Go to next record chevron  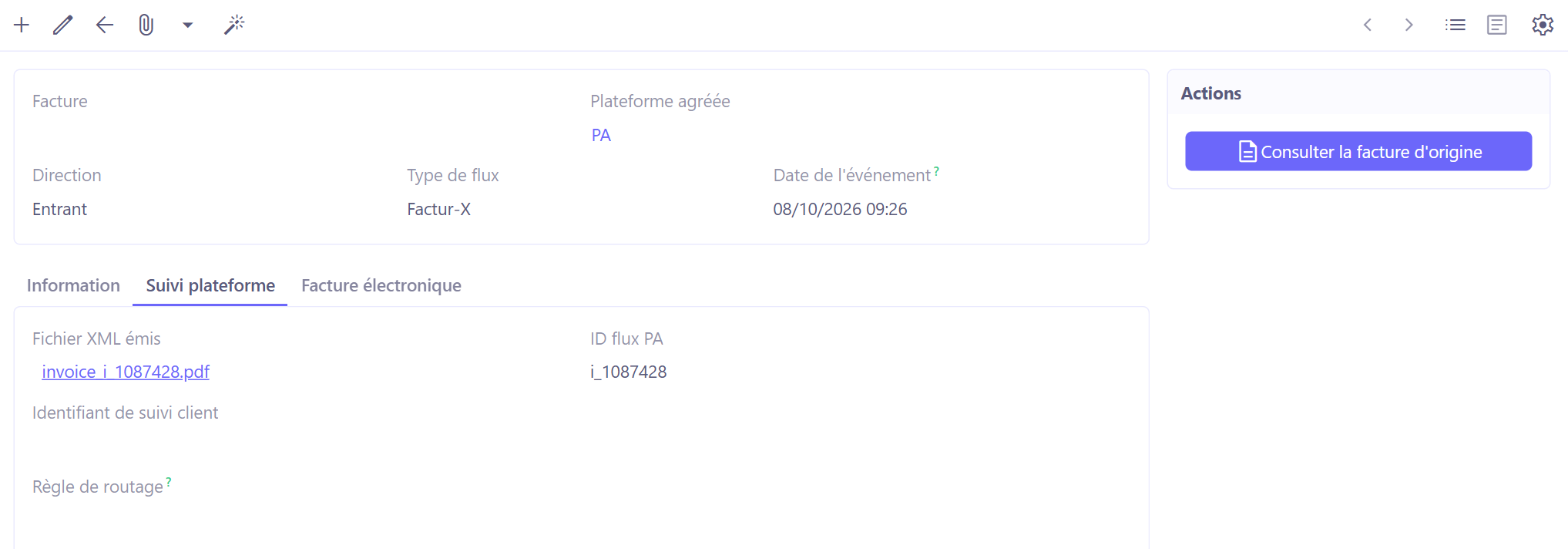(1409, 25)
